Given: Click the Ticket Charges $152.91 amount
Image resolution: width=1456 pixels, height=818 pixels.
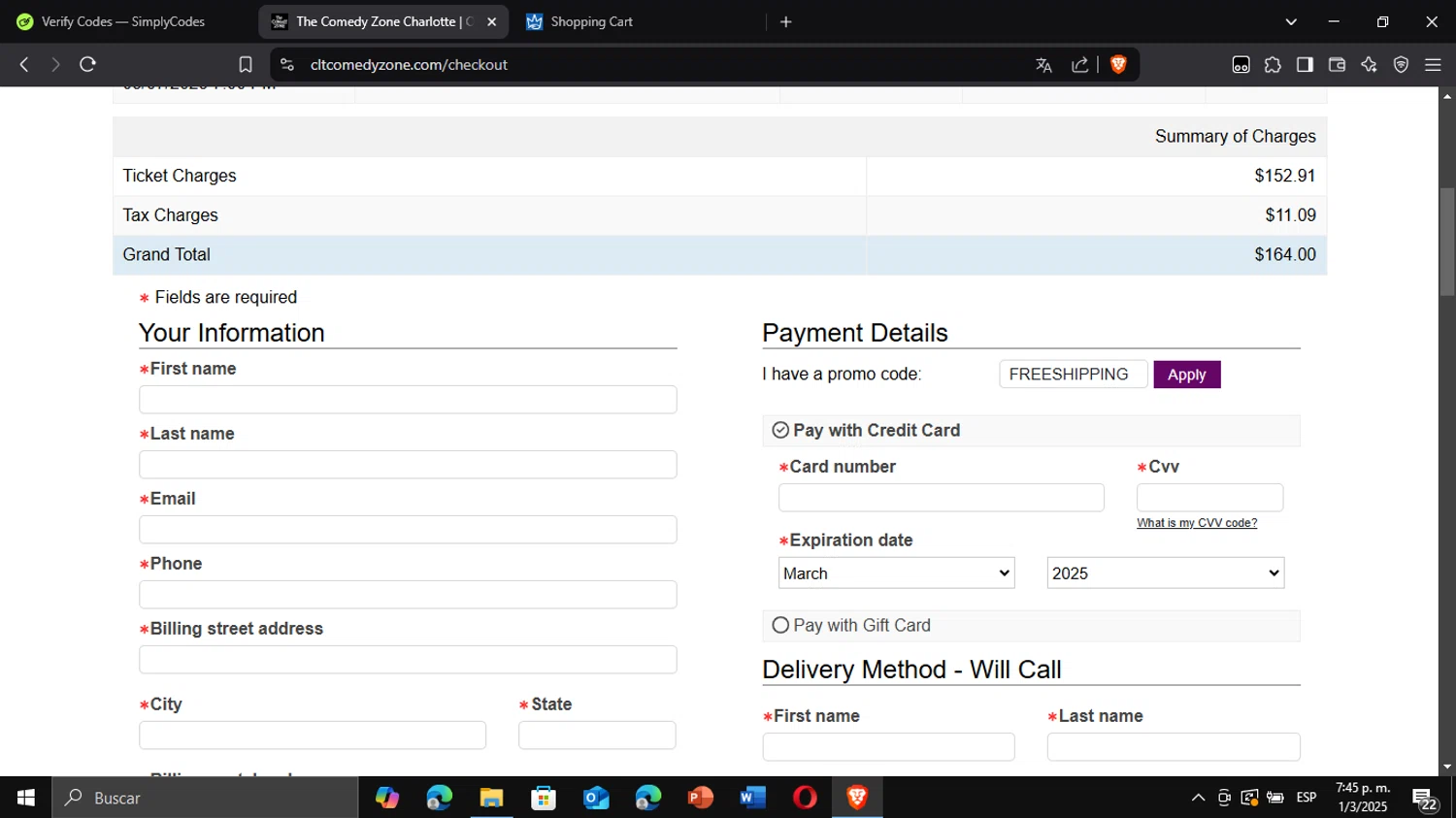Looking at the screenshot, I should (x=1285, y=177).
